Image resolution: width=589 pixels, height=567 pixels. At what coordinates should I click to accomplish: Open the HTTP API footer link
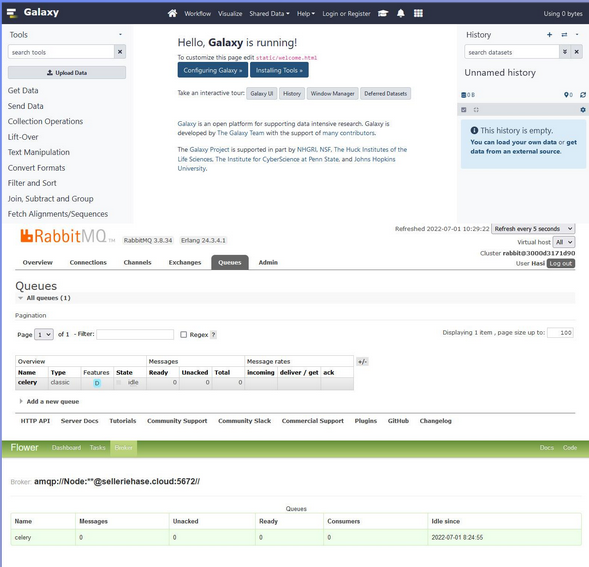35,421
